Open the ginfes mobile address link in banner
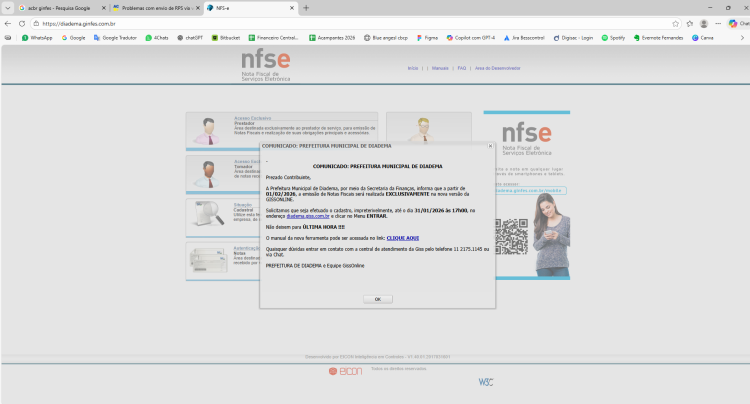 [528, 191]
